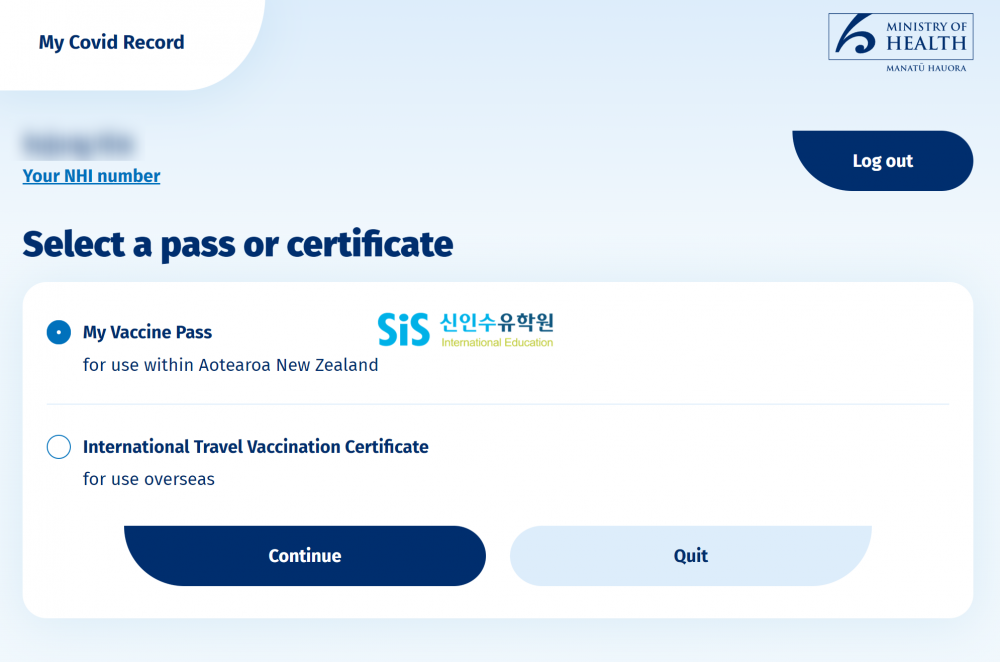
Task: Click the blurred user name above NHI link
Action: tap(78, 145)
